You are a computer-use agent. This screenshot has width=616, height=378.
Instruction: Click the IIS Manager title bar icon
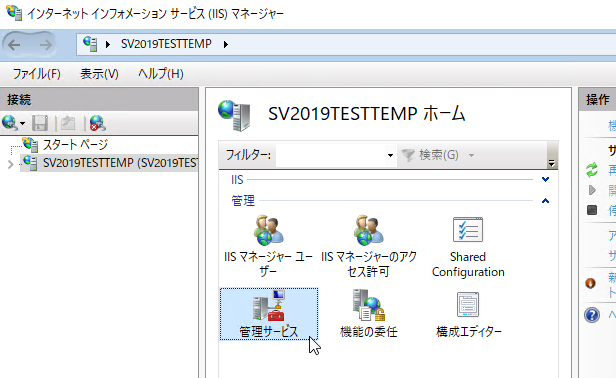(x=15, y=13)
